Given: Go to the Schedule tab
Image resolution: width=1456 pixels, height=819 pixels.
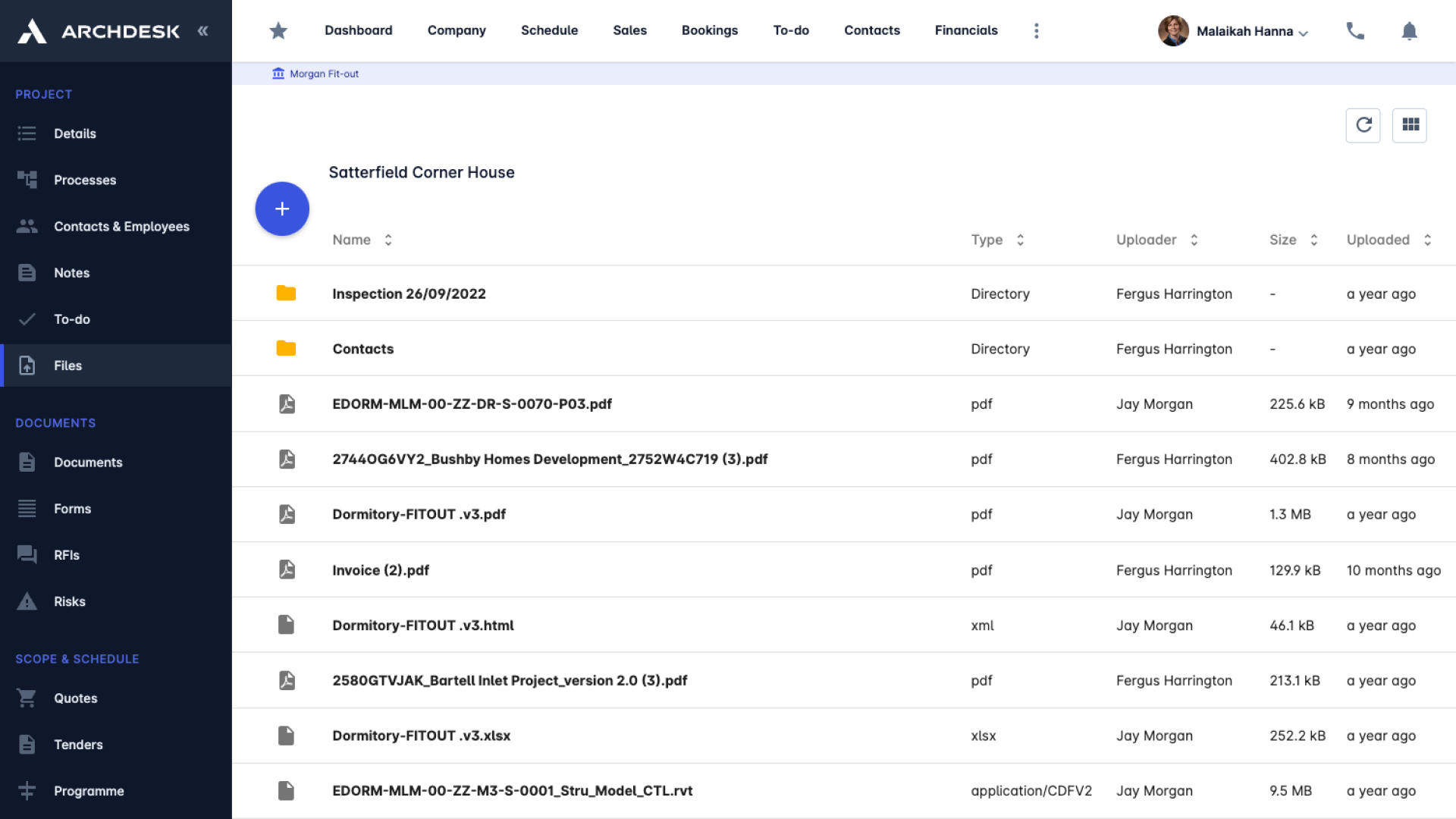Looking at the screenshot, I should (549, 30).
